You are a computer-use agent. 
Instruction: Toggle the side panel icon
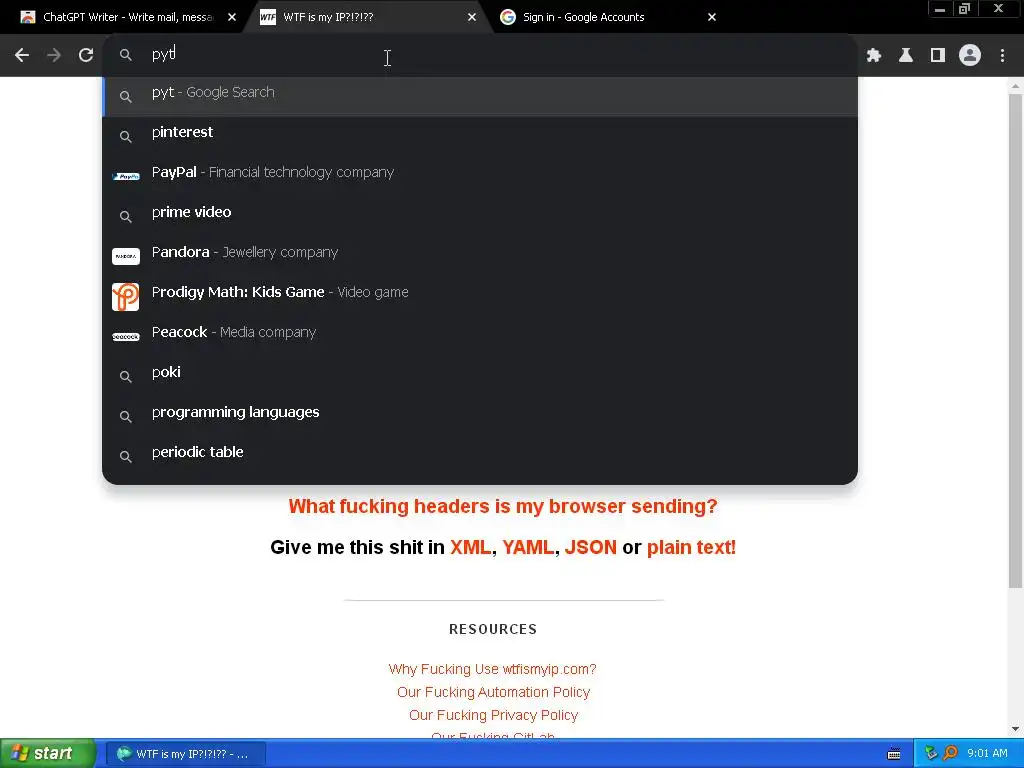pos(938,56)
